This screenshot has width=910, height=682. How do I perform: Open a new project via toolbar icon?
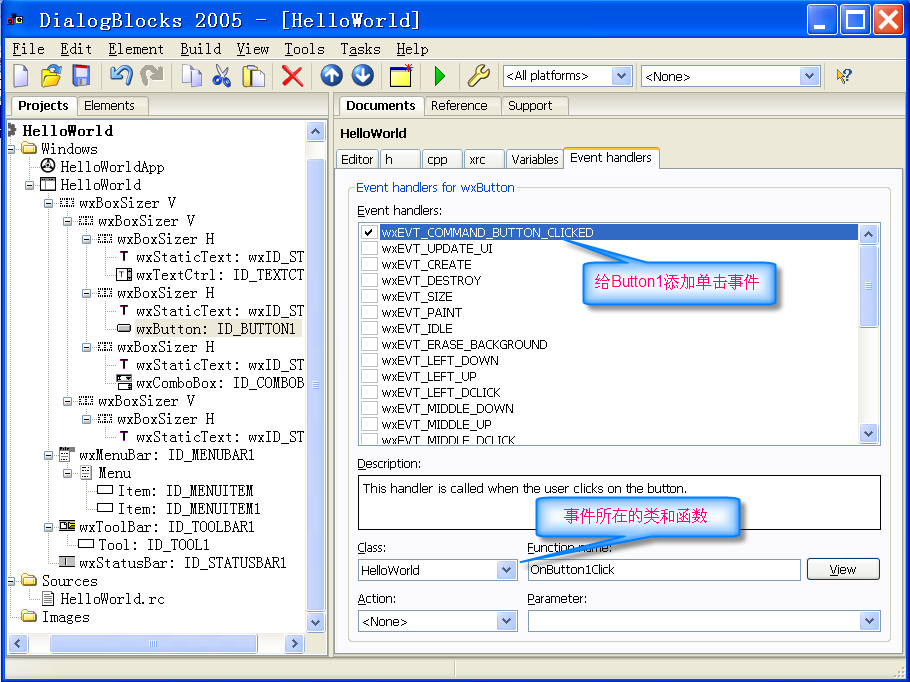click(21, 75)
